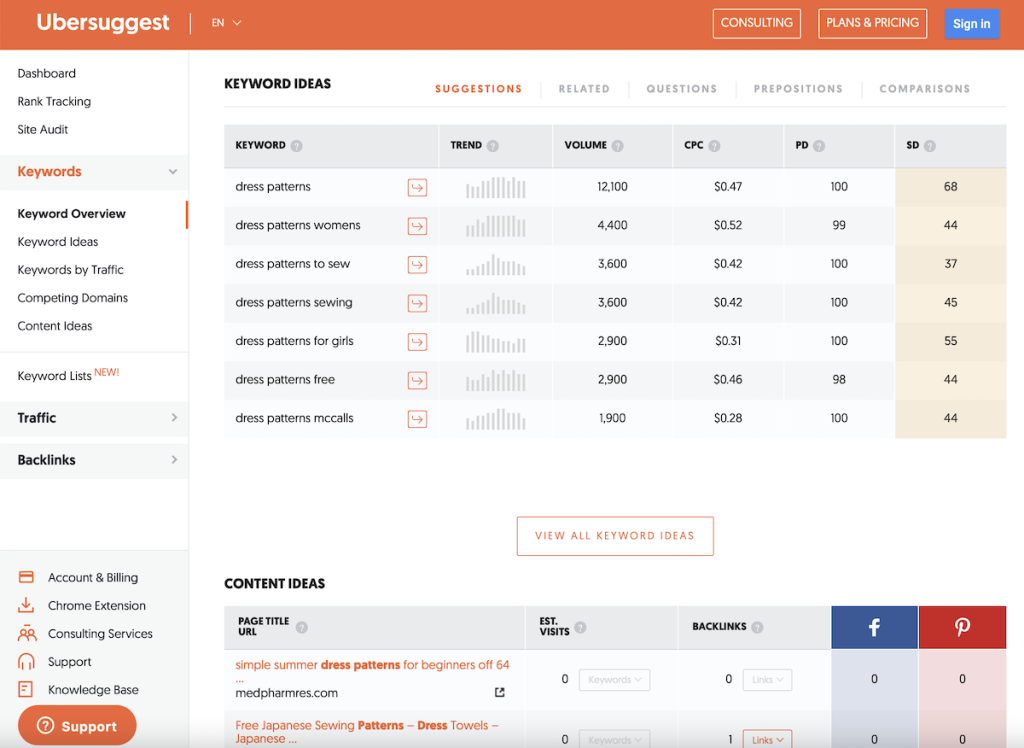Image resolution: width=1024 pixels, height=748 pixels.
Task: Click the Chrome Extension download icon
Action: (26, 605)
